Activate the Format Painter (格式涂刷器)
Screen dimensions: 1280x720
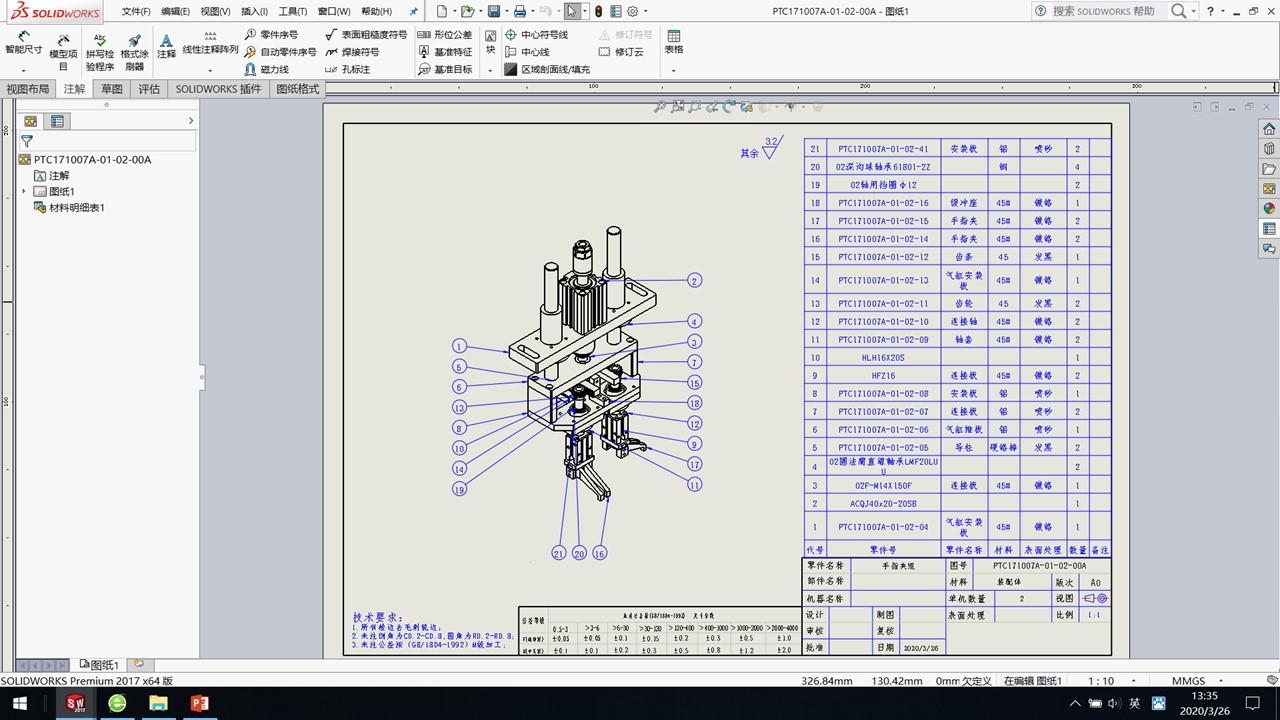pyautogui.click(x=134, y=53)
